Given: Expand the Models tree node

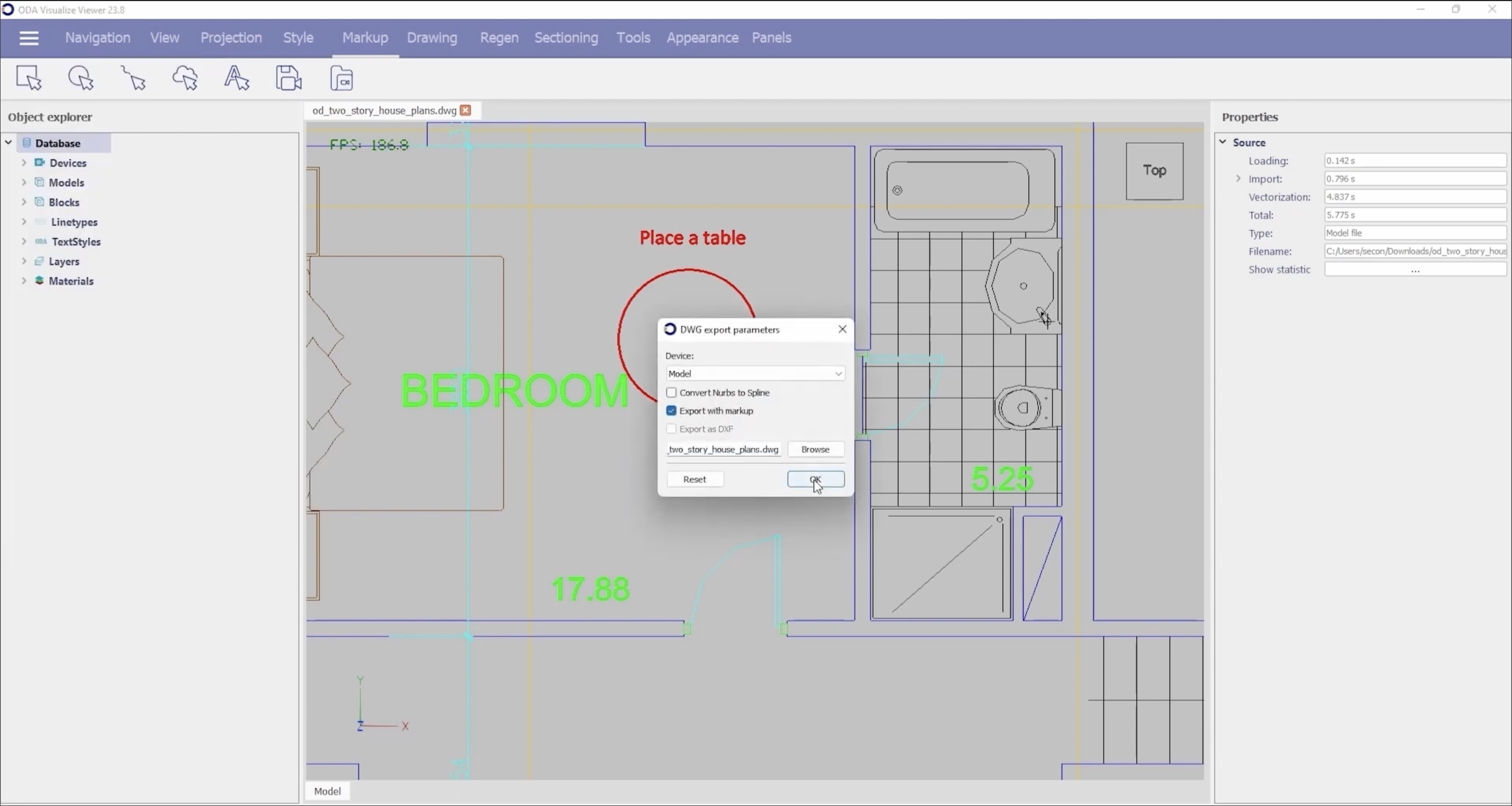Looking at the screenshot, I should point(24,183).
